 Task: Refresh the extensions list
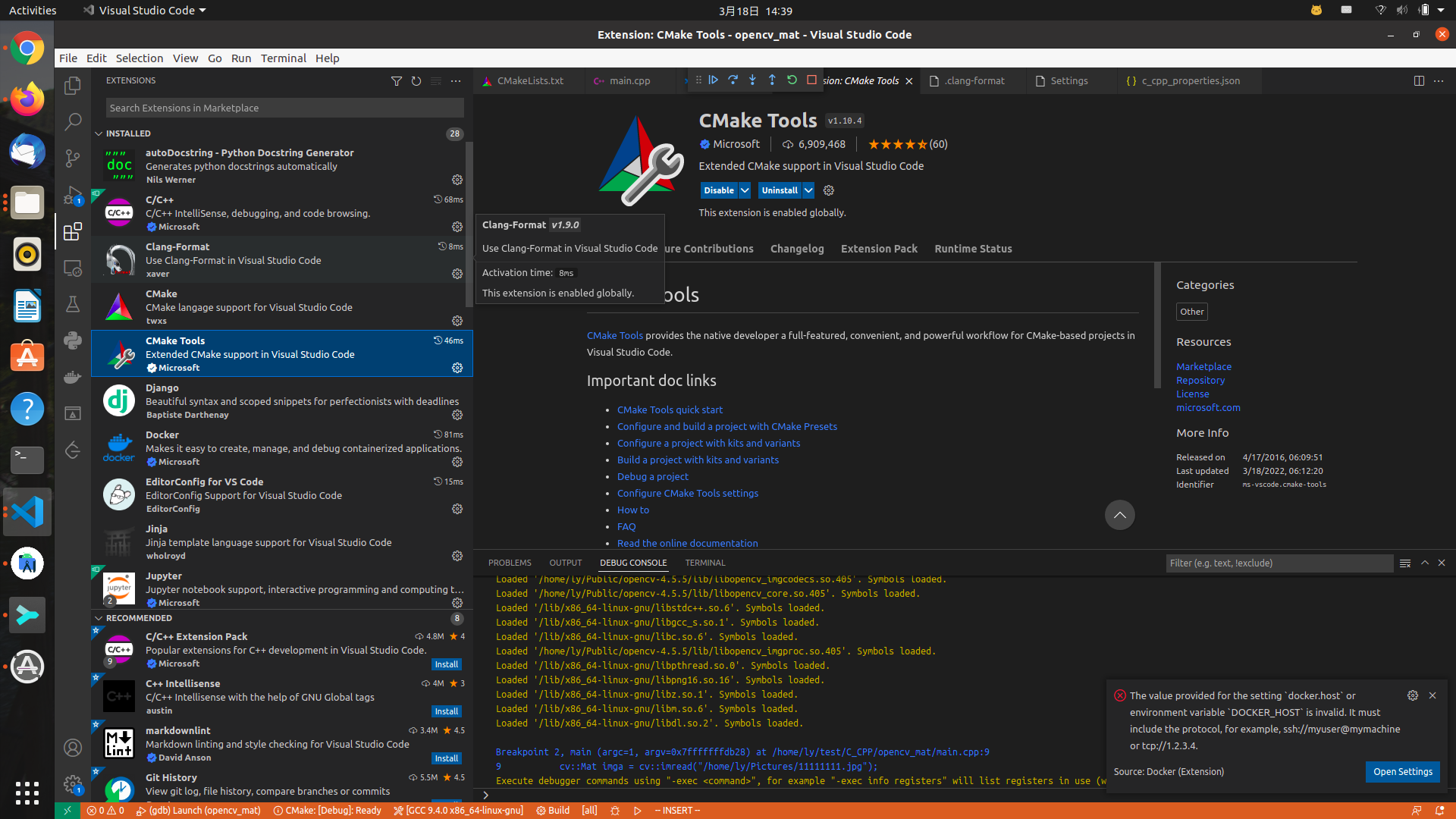[x=416, y=81]
